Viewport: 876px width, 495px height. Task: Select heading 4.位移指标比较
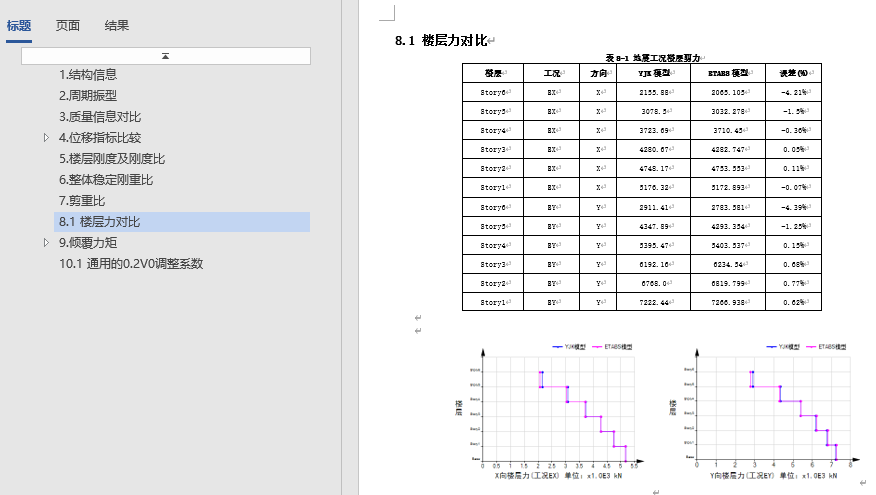100,138
